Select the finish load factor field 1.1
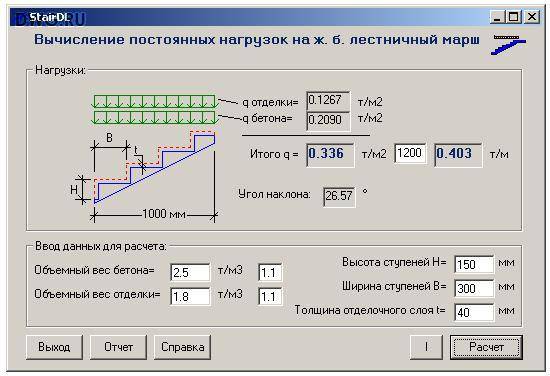Viewport: 550px width, 376px height. (270, 296)
